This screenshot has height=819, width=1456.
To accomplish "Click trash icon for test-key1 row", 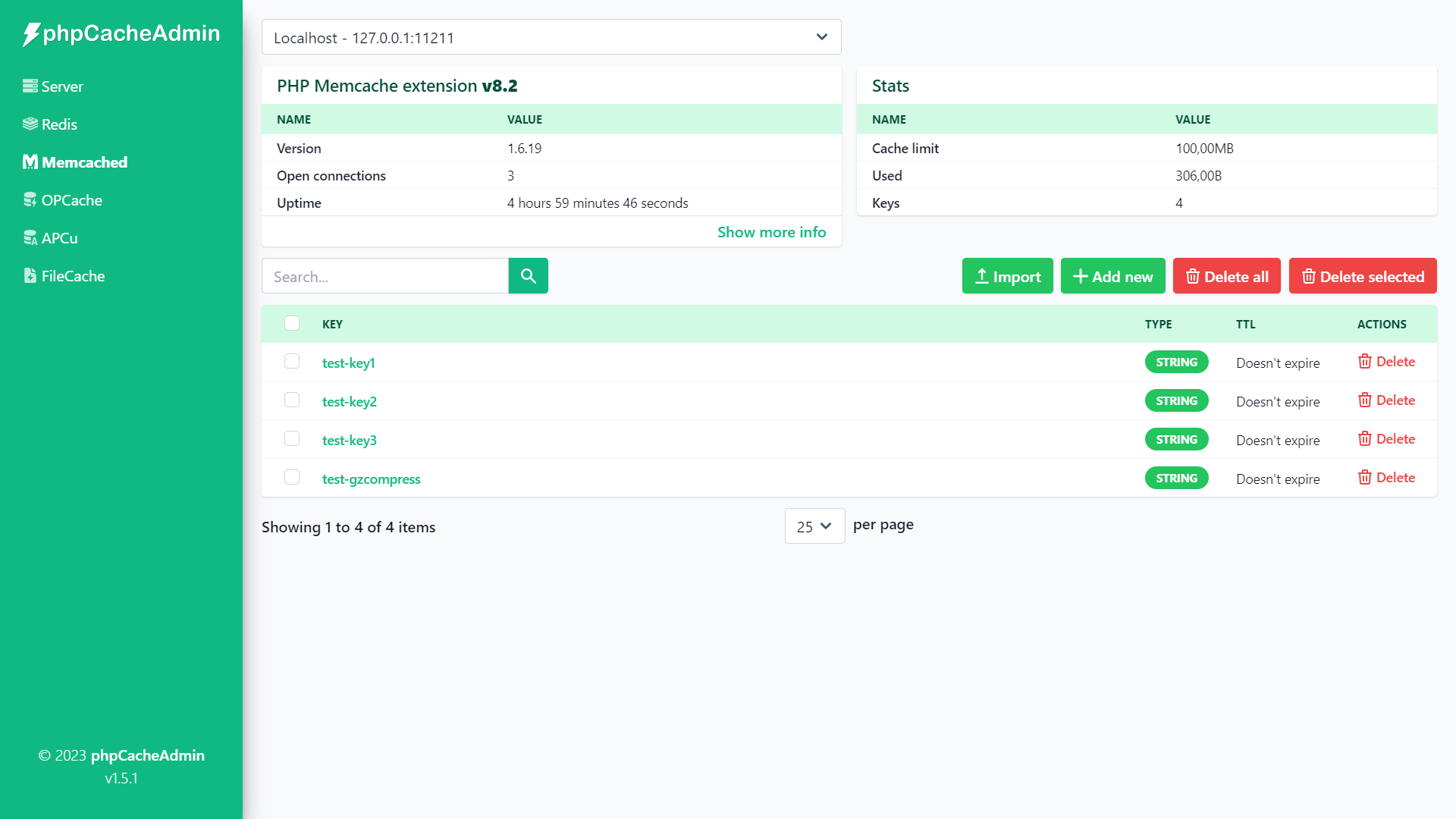I will (x=1364, y=362).
